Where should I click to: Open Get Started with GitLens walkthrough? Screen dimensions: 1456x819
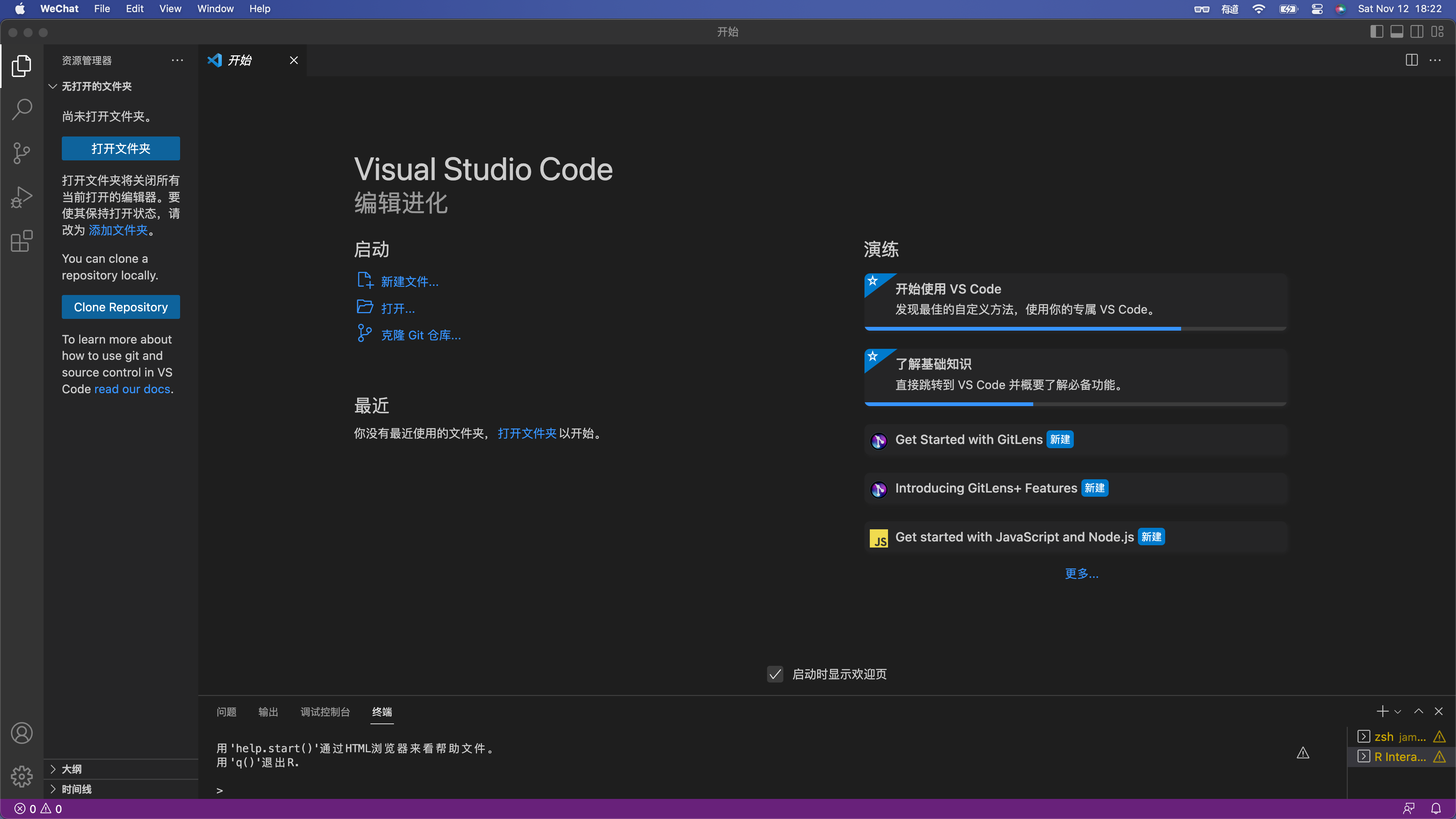coord(1076,440)
